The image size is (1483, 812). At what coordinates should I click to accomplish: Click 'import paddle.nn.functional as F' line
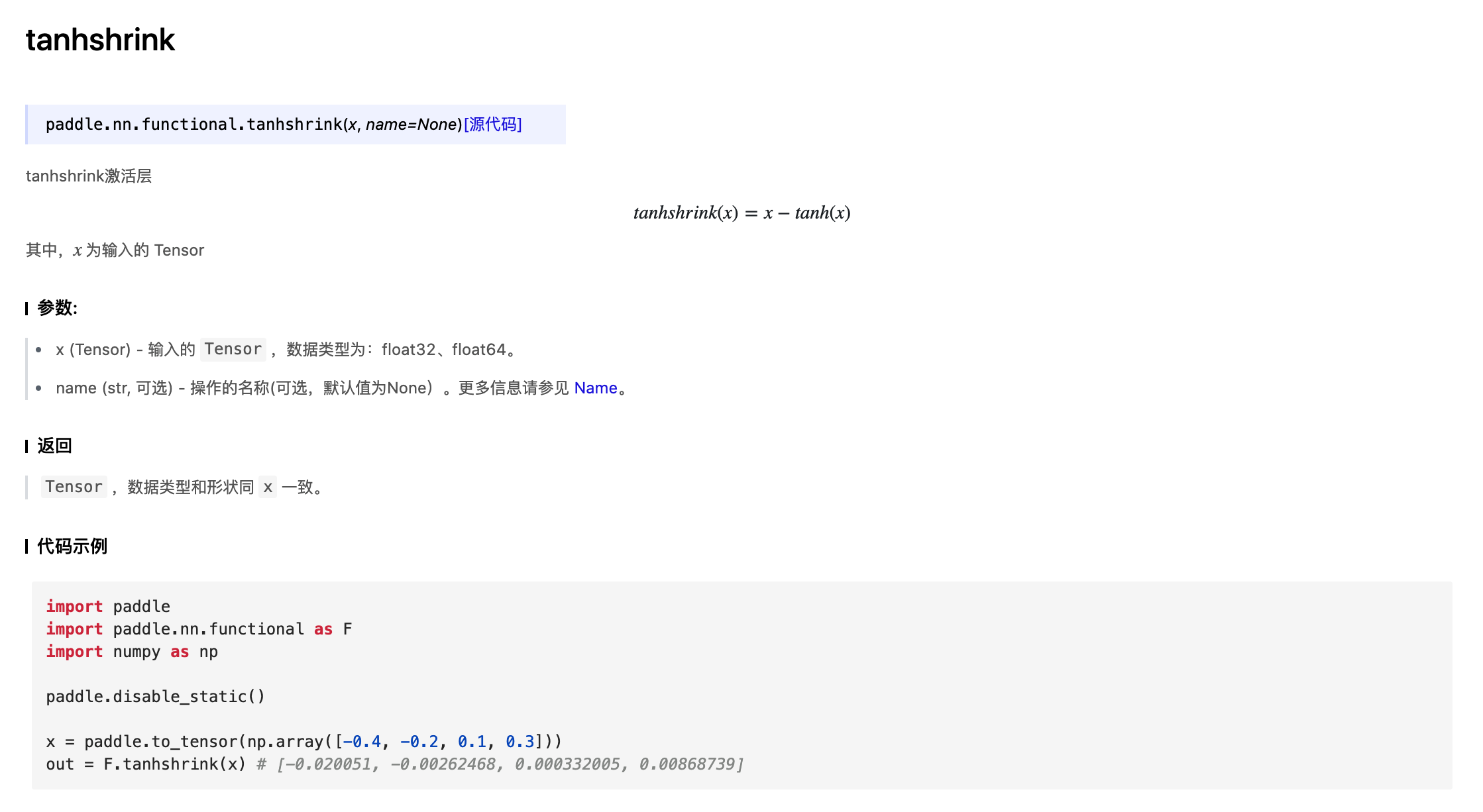point(199,629)
